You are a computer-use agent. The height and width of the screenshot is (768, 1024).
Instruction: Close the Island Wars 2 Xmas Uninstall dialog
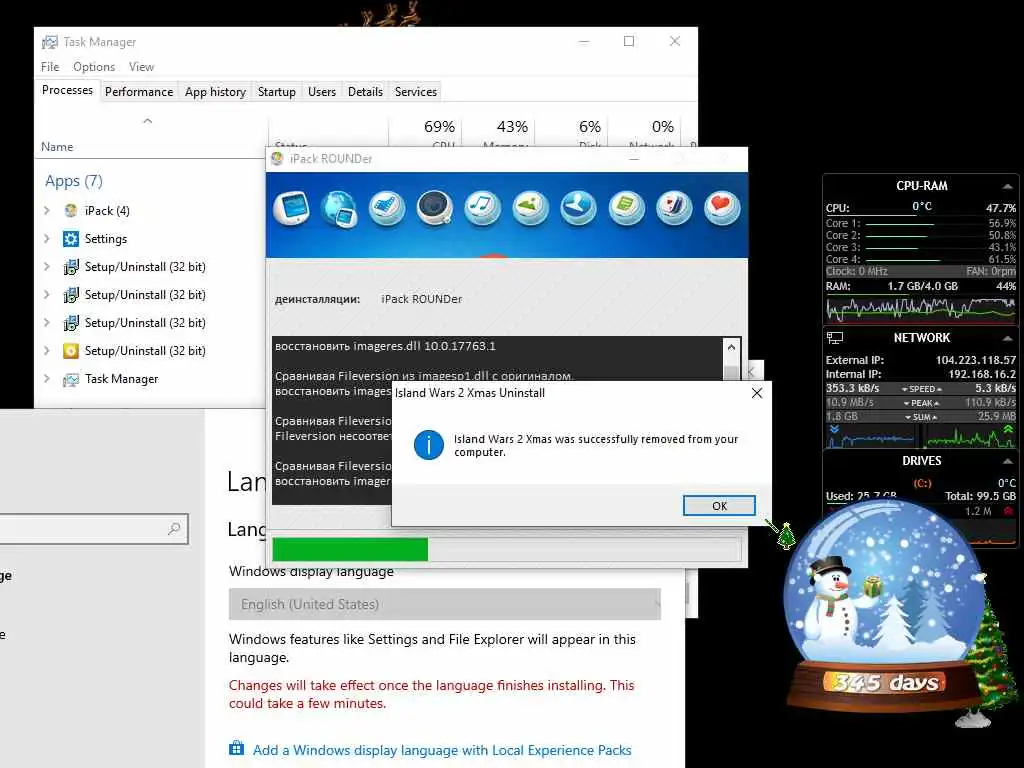pos(756,393)
